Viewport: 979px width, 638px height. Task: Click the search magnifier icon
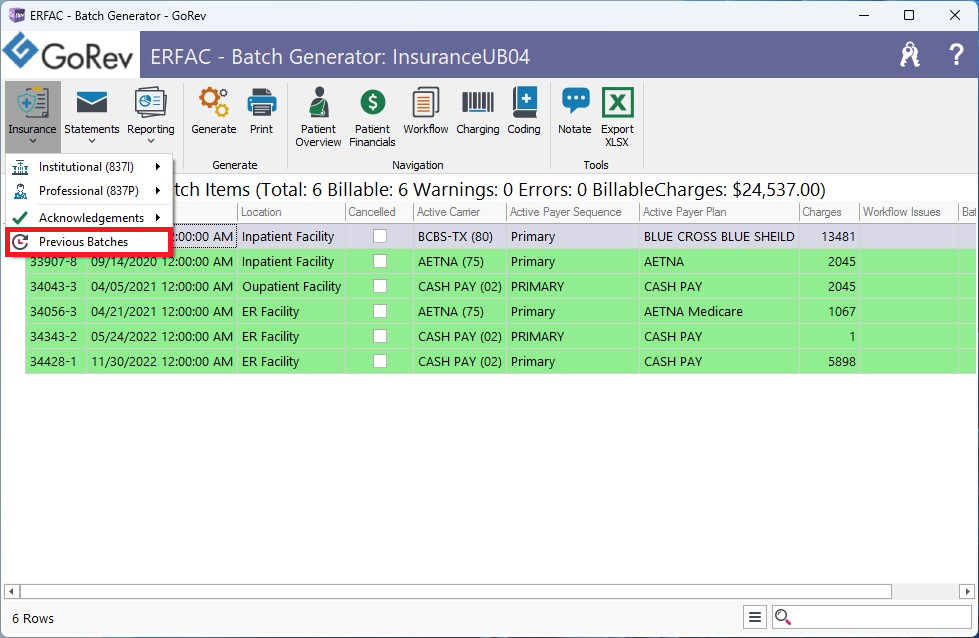click(x=782, y=617)
